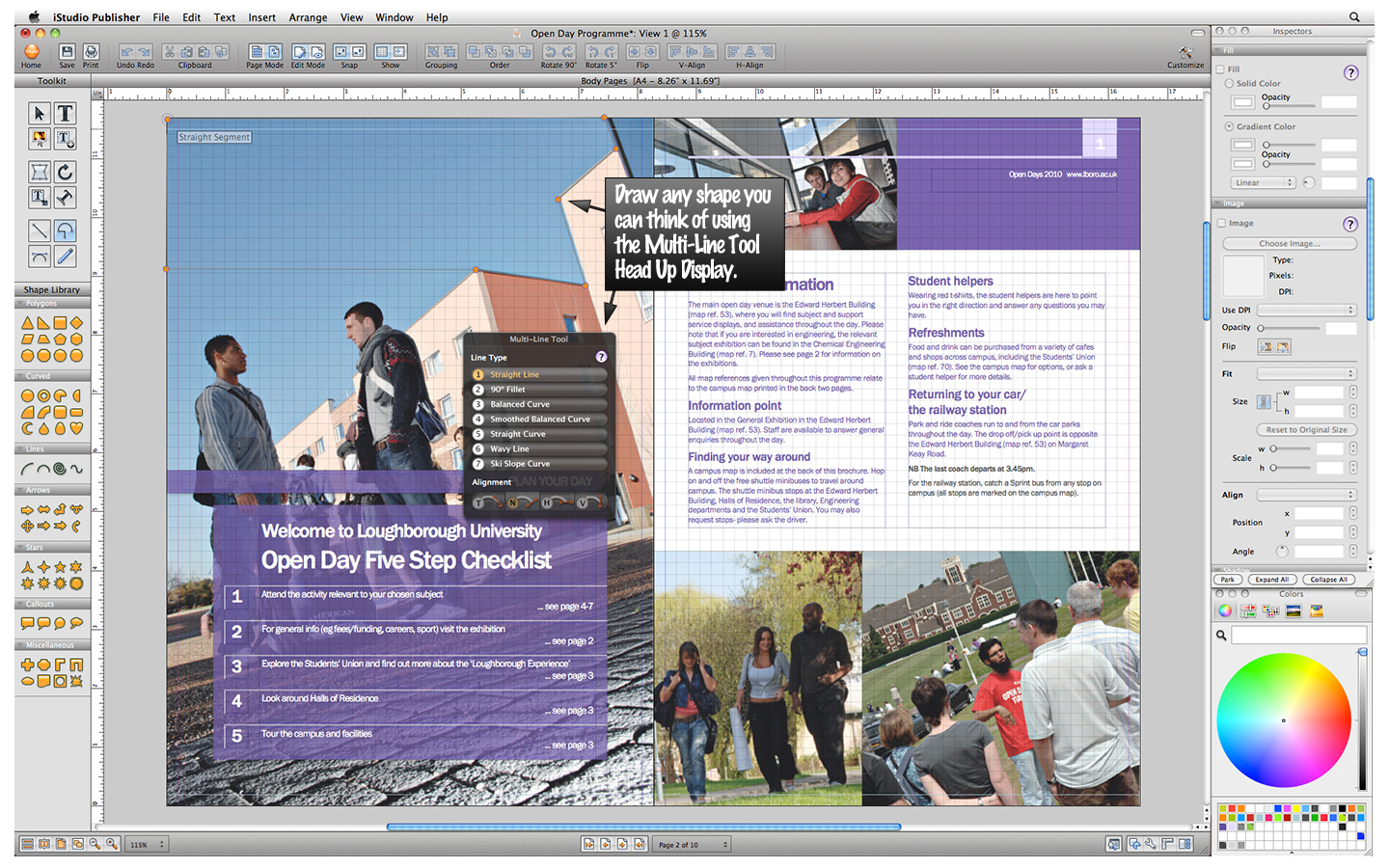The image size is (1389, 868).
Task: Open the 115% zoom level dropdown
Action: (148, 845)
